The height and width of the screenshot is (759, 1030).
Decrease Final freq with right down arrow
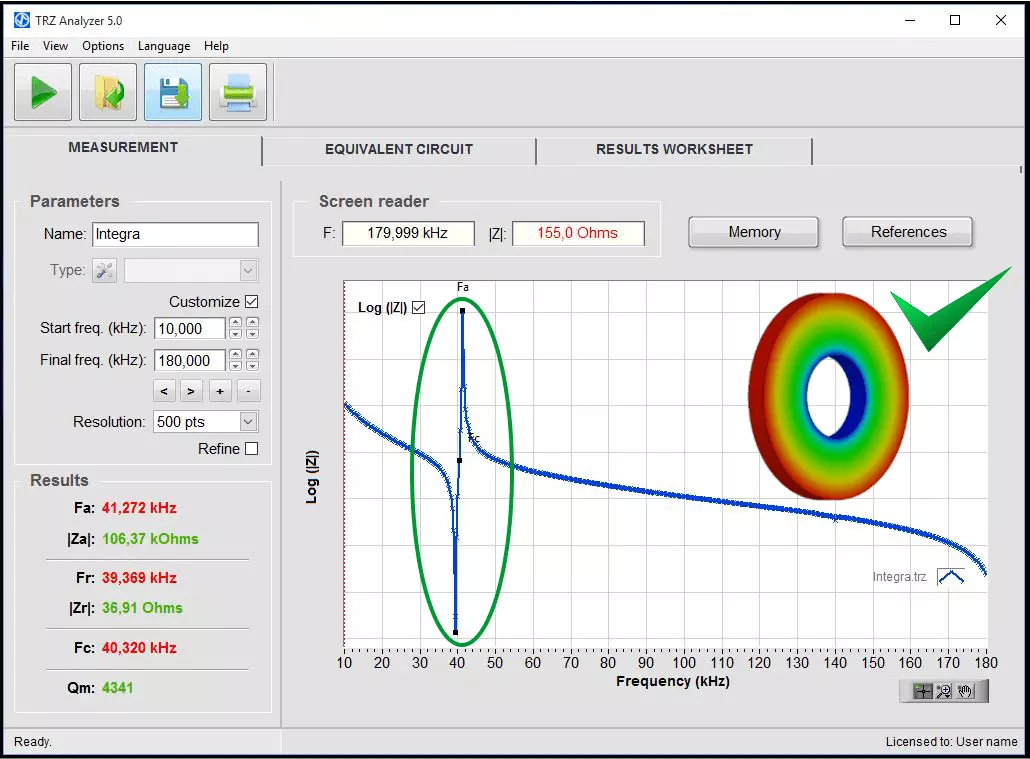(252, 366)
